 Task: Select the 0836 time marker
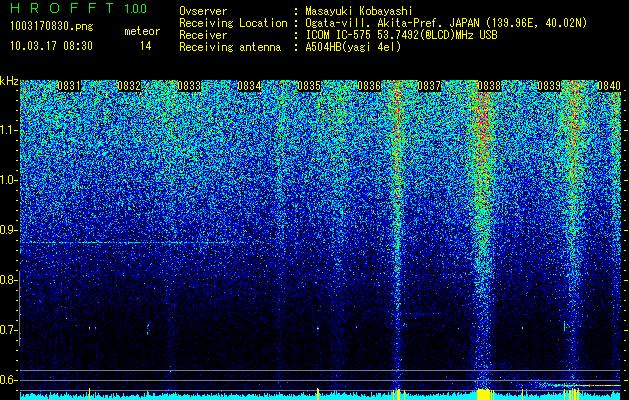click(x=369, y=86)
